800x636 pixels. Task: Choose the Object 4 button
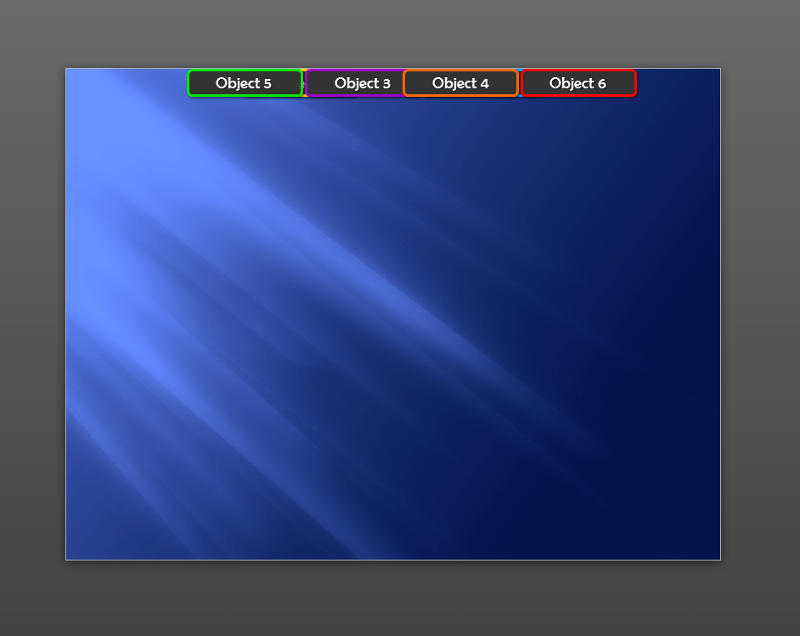pyautogui.click(x=461, y=83)
